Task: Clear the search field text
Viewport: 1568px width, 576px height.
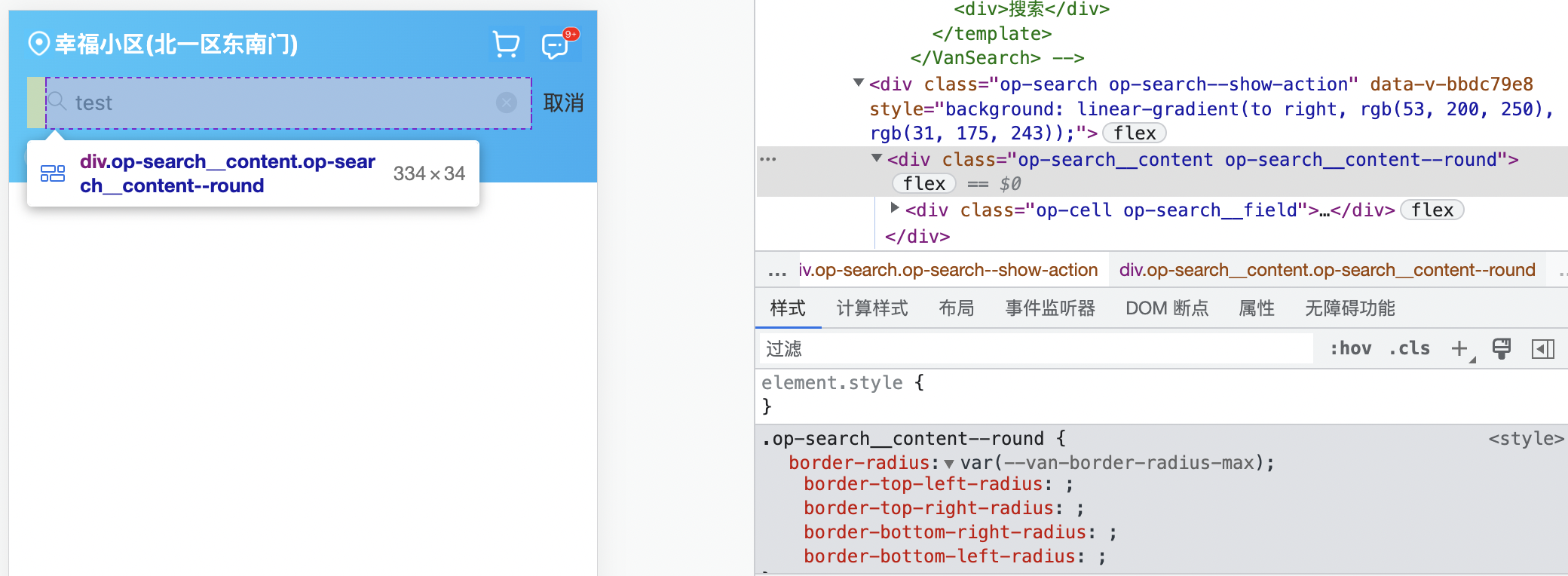Action: [507, 103]
